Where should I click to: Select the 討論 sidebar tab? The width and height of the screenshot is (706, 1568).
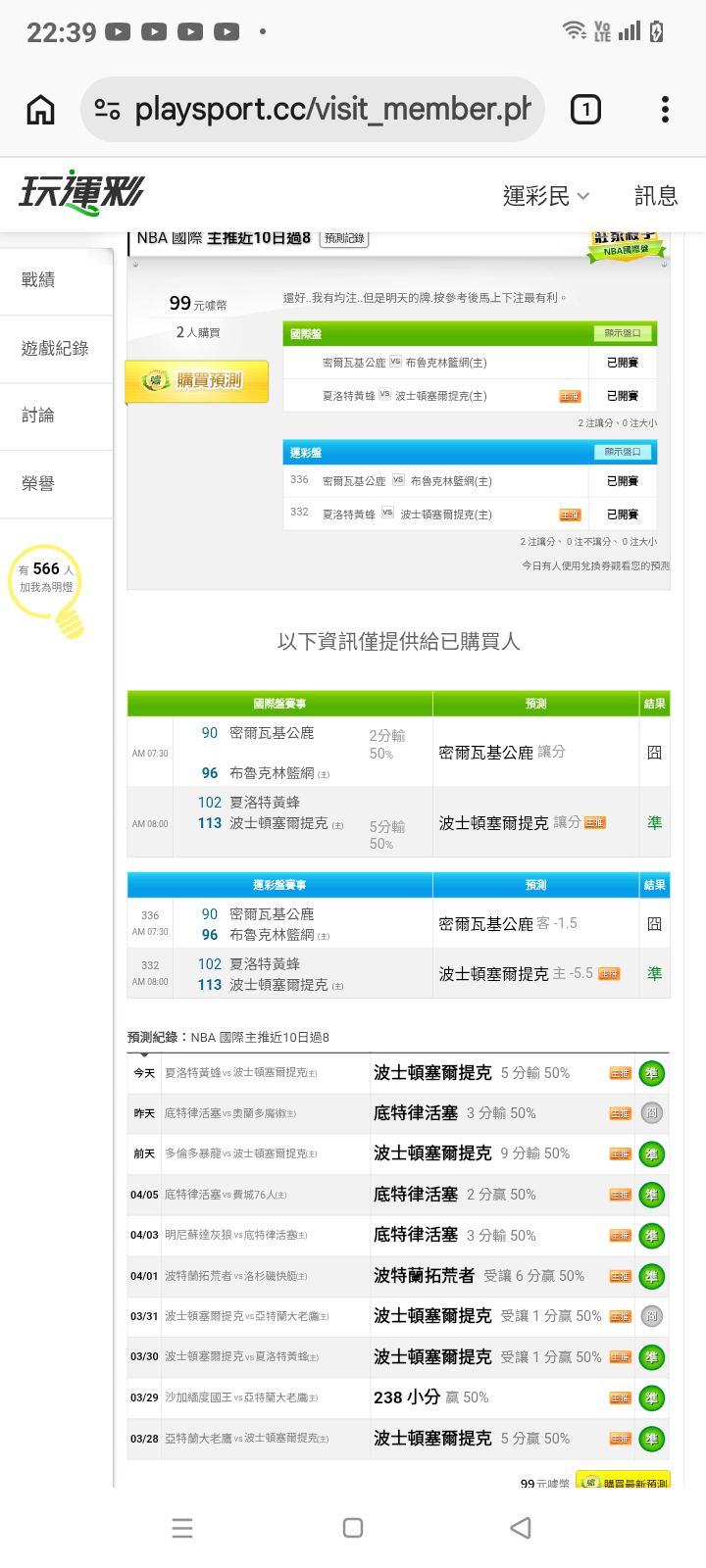(x=57, y=416)
